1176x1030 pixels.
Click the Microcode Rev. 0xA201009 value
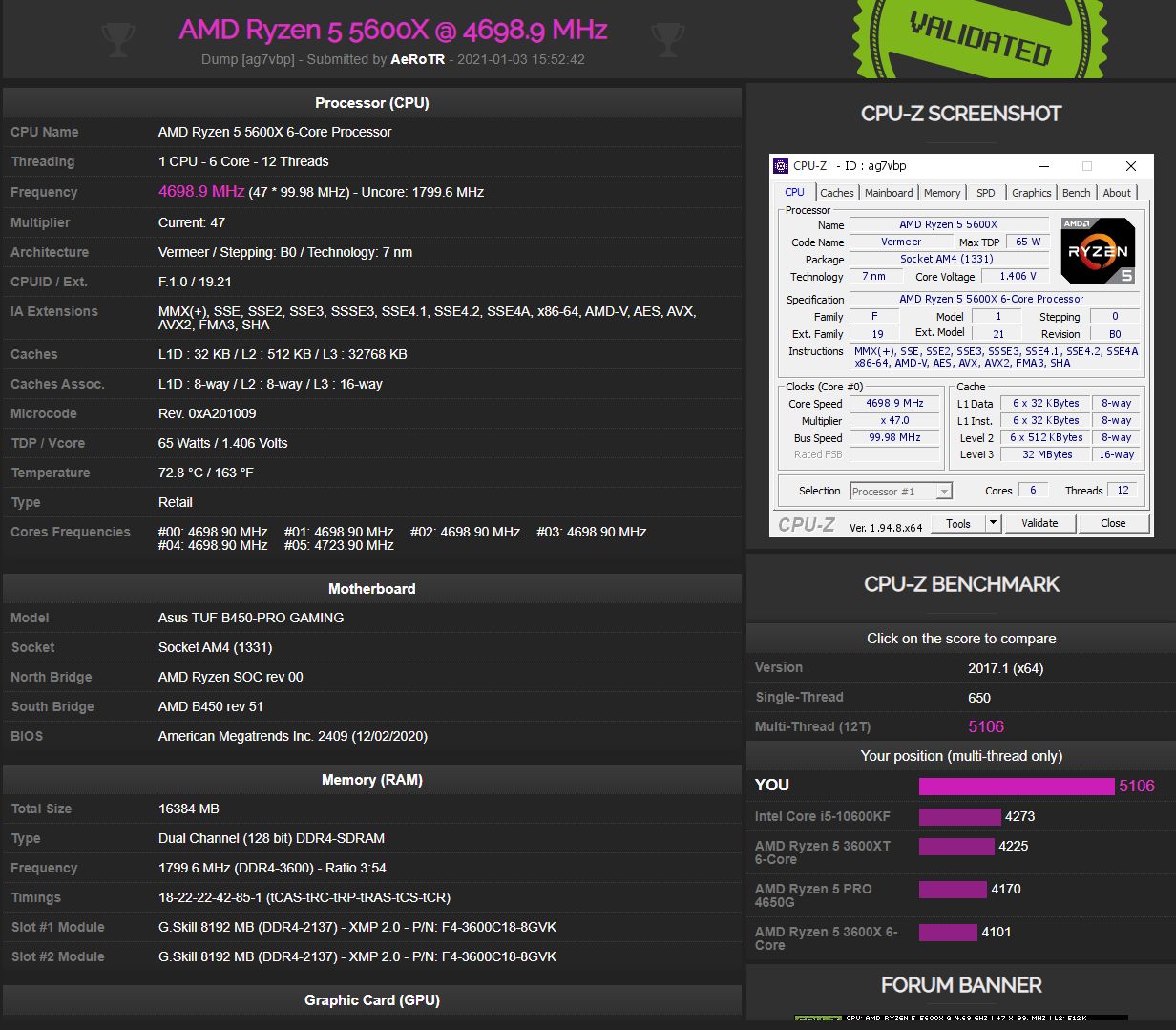click(x=207, y=413)
